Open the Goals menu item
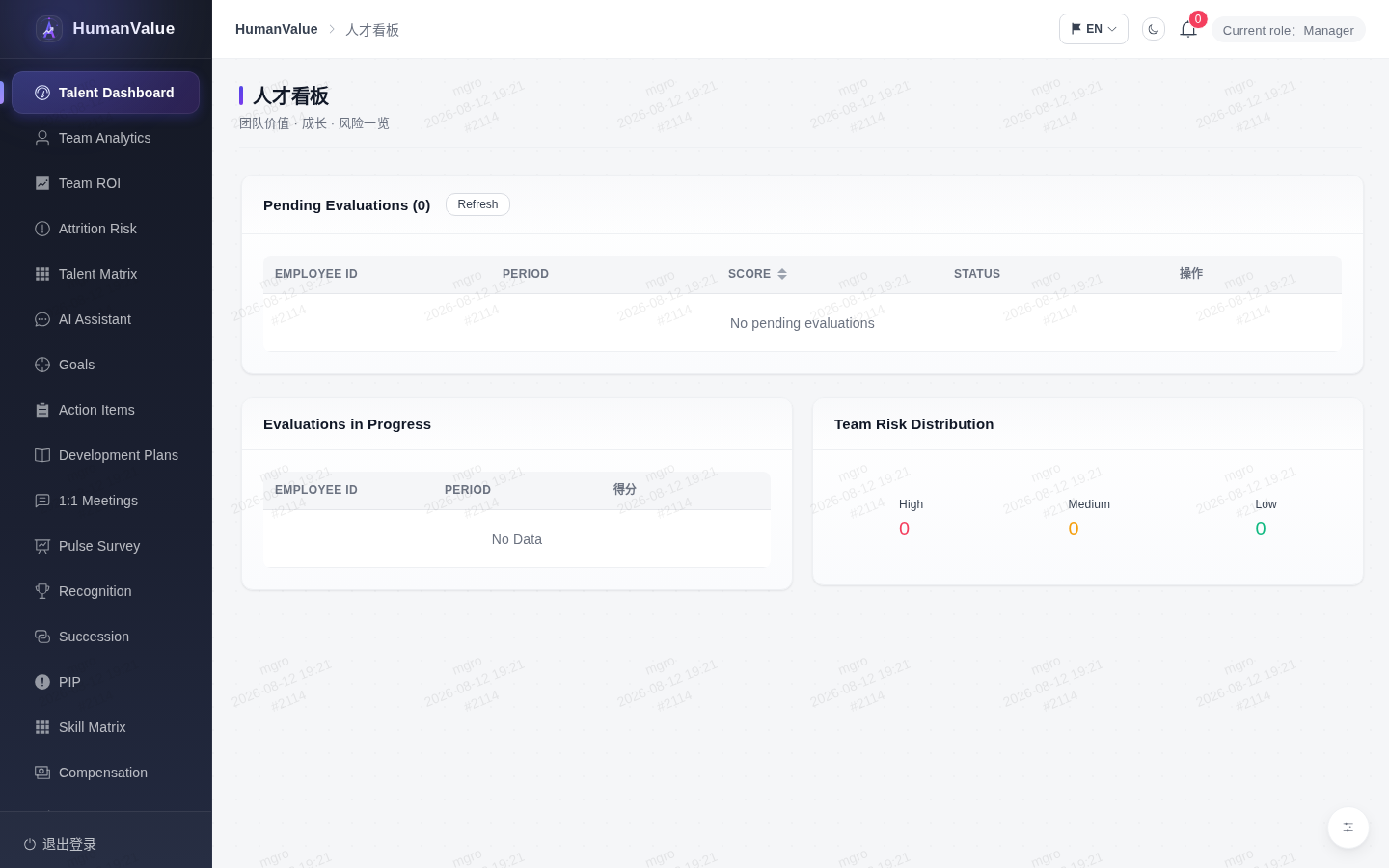This screenshot has width=1389, height=868. tap(106, 365)
